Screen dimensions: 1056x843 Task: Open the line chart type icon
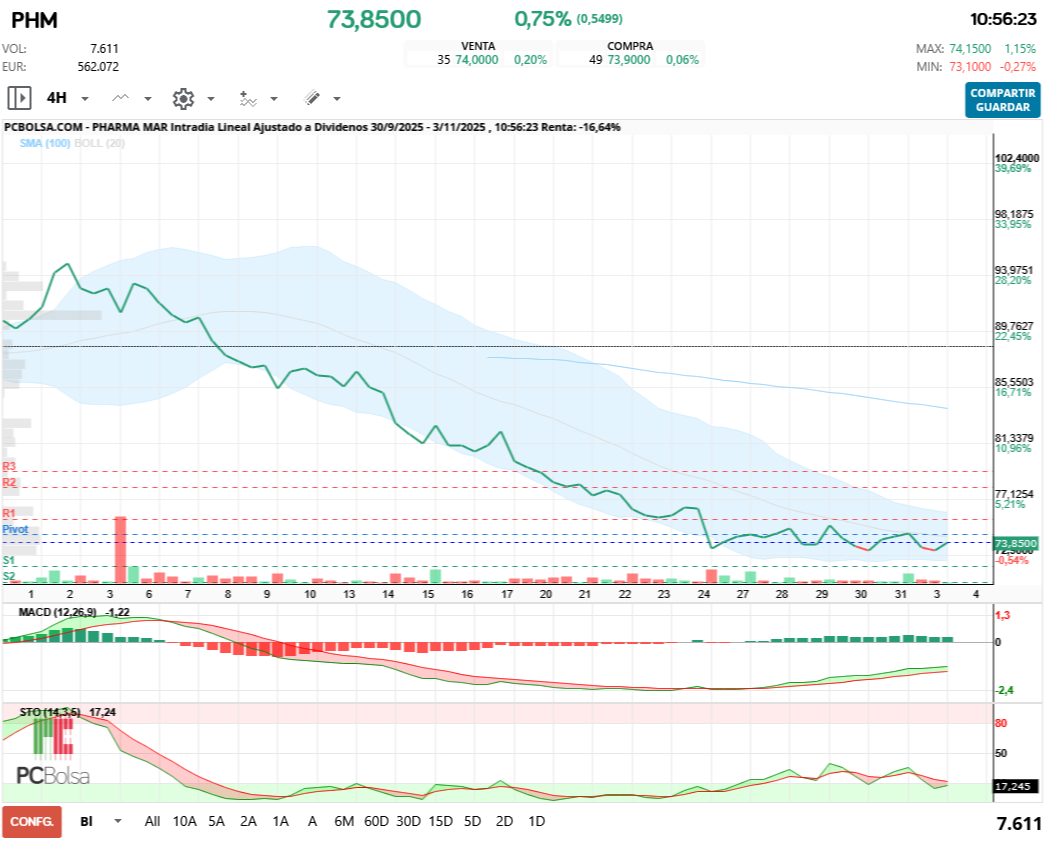(121, 98)
